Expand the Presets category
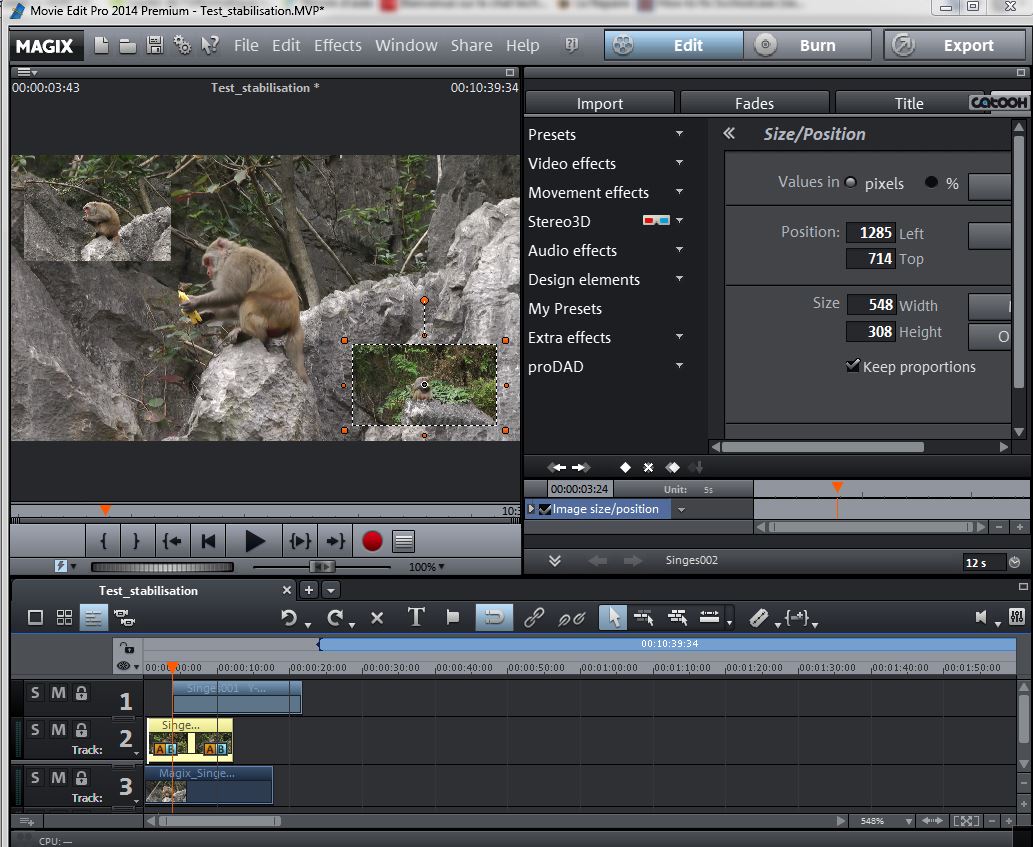1033x847 pixels. (679, 134)
